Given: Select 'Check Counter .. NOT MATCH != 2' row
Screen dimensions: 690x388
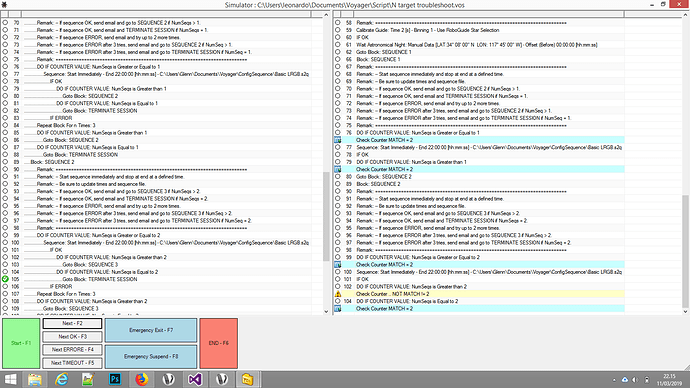Looking at the screenshot, I should 489,294.
